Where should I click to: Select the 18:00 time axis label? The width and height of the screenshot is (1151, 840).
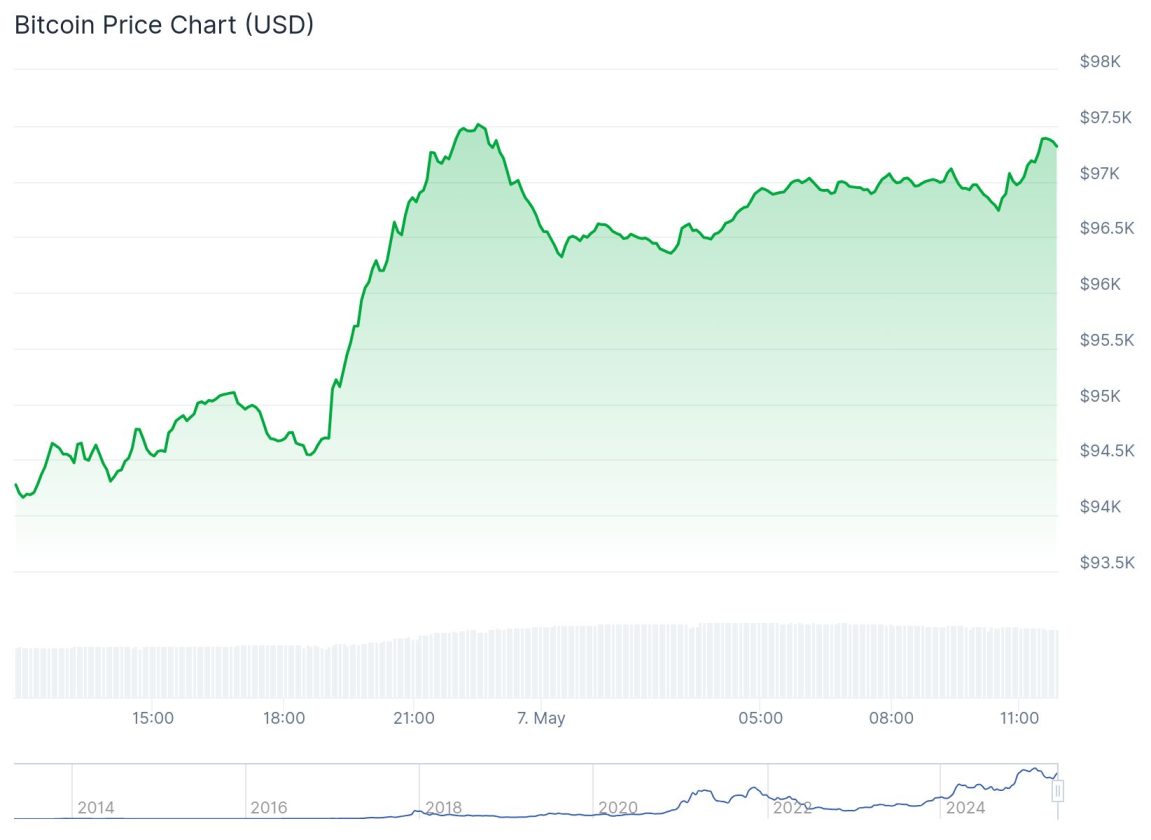(284, 718)
